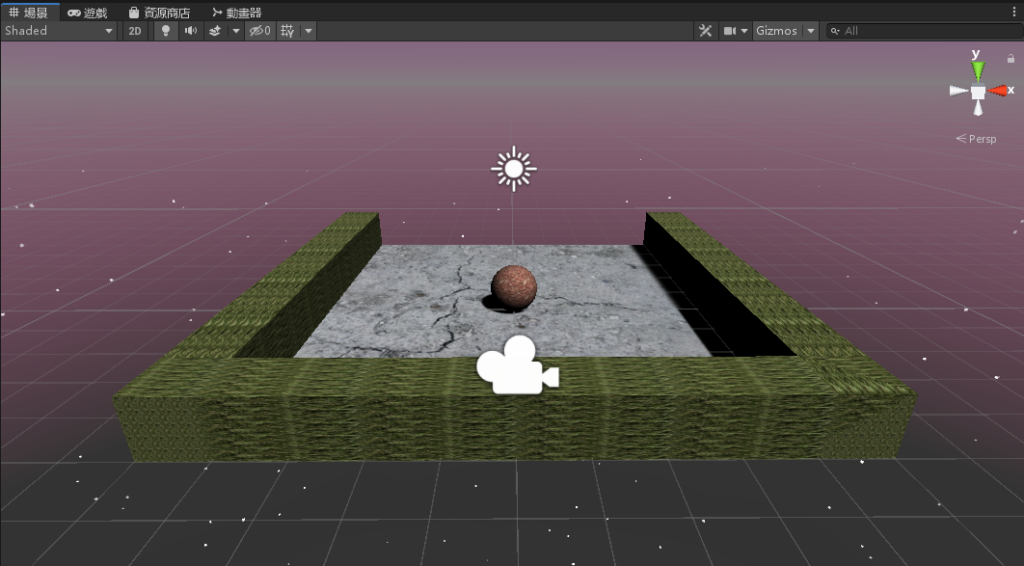Viewport: 1024px width, 566px height.
Task: Open the three-dot panel options menu
Action: coord(1014,9)
